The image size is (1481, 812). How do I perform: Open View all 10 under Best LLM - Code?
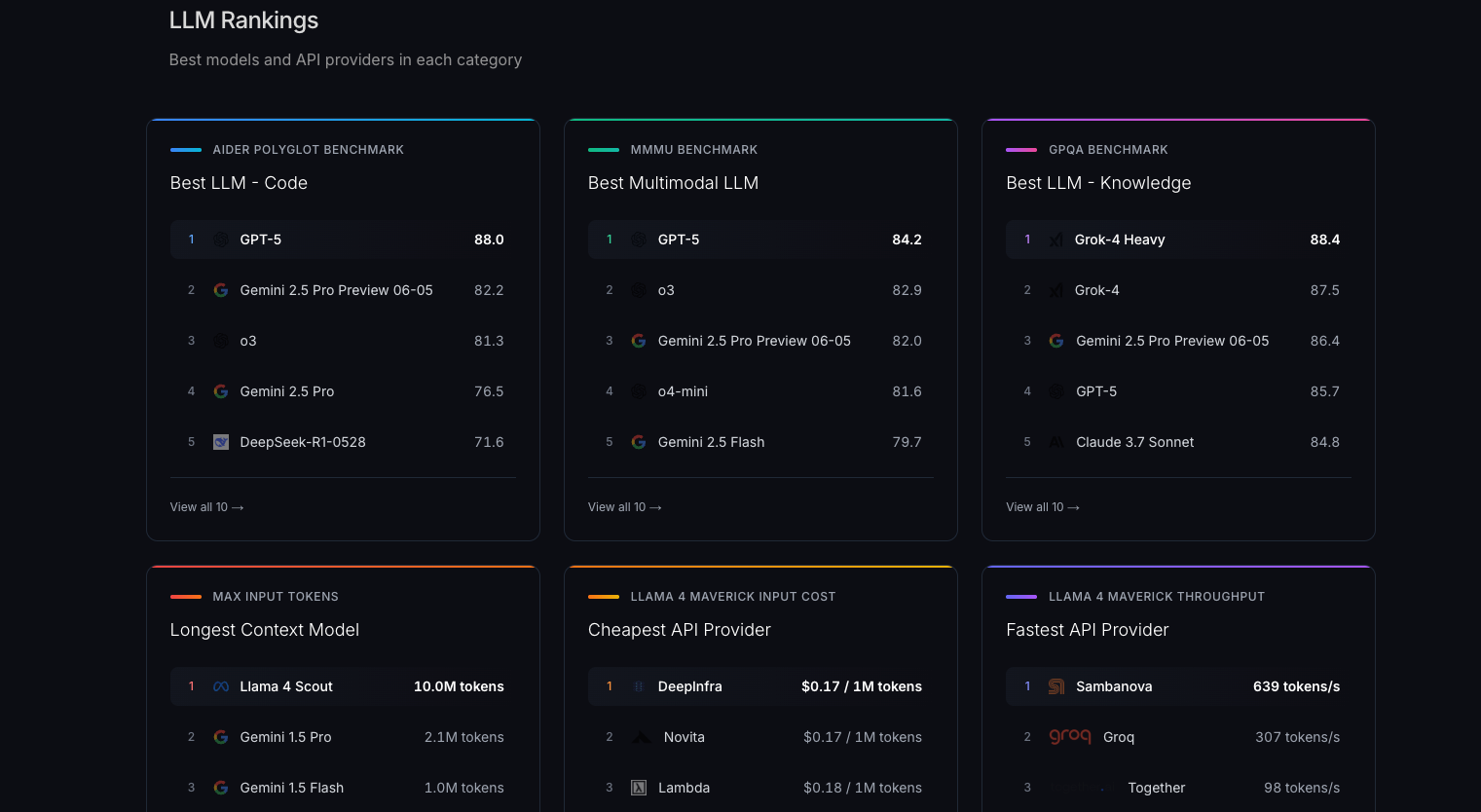[x=206, y=507]
